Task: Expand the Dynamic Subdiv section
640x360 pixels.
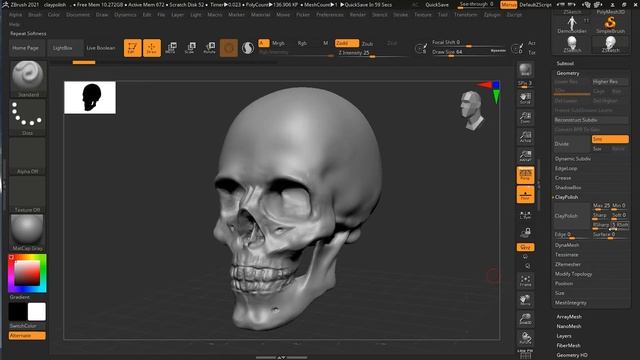Action: [573, 159]
